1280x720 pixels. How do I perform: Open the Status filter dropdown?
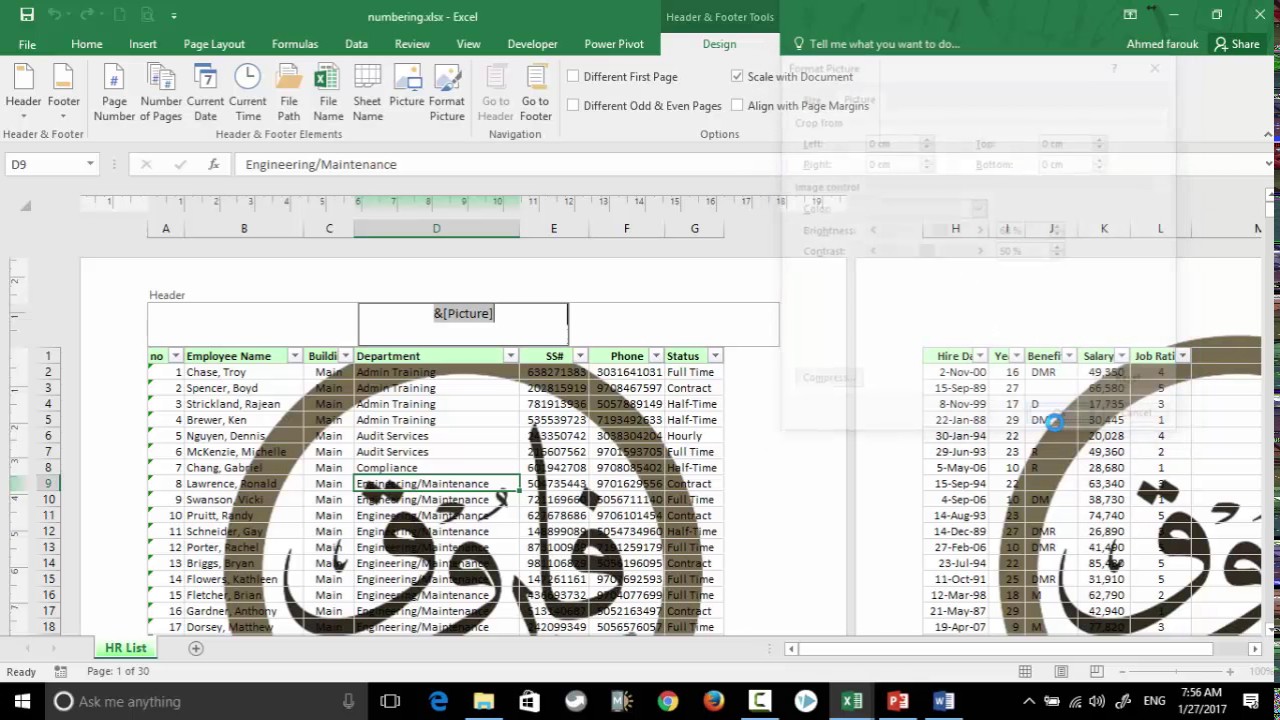pyautogui.click(x=715, y=356)
